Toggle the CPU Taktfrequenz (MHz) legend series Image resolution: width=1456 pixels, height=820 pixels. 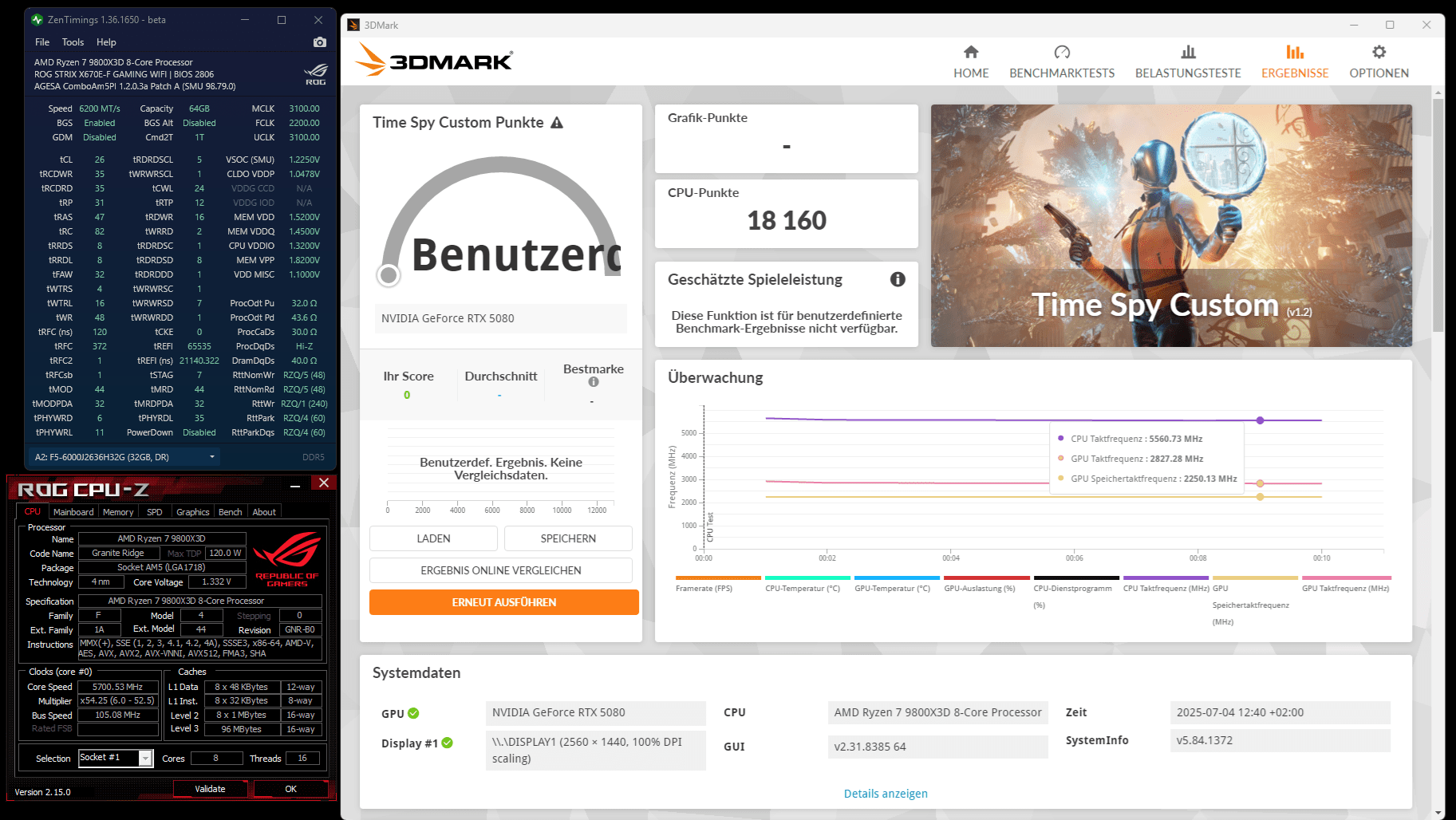click(1166, 584)
